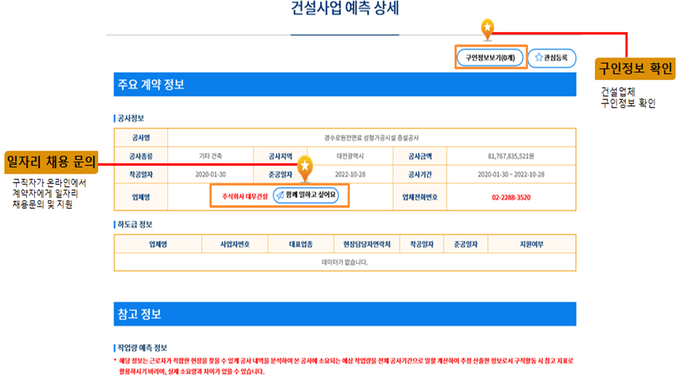Click the 대표업종 column header

301,245
